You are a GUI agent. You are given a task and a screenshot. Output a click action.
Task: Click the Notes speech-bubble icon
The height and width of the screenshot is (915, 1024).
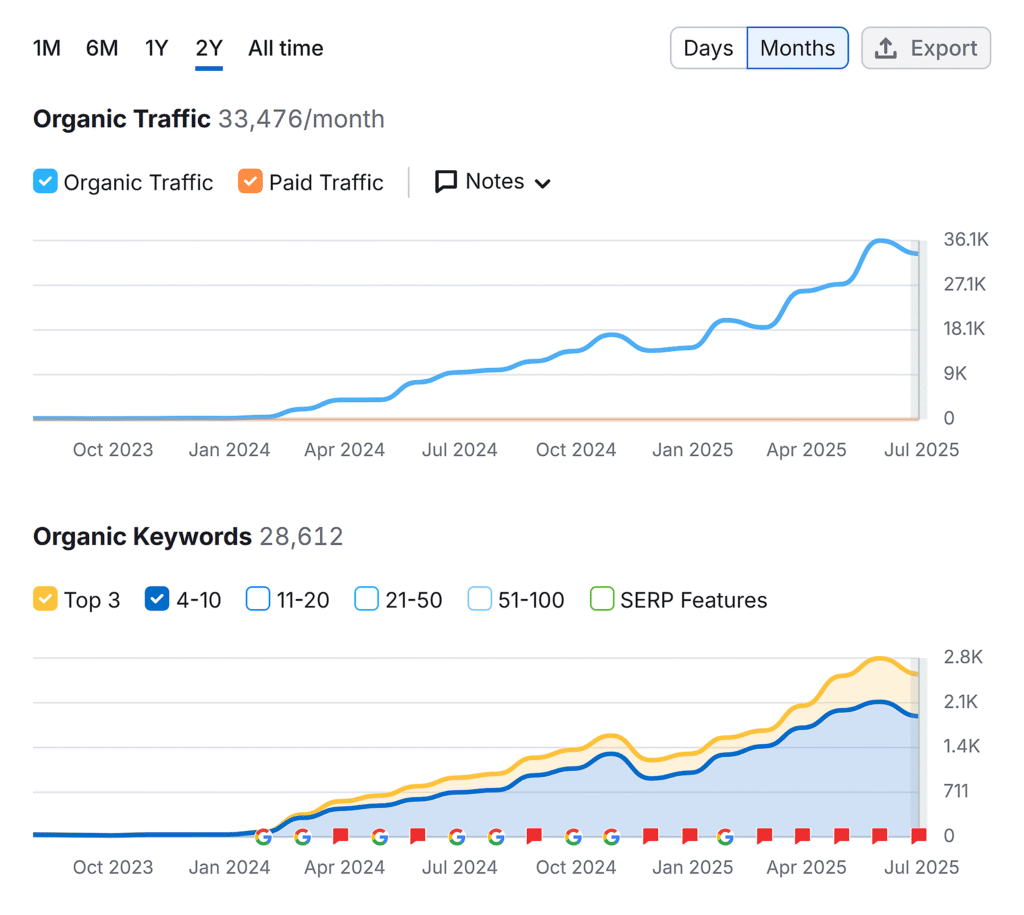pos(447,181)
